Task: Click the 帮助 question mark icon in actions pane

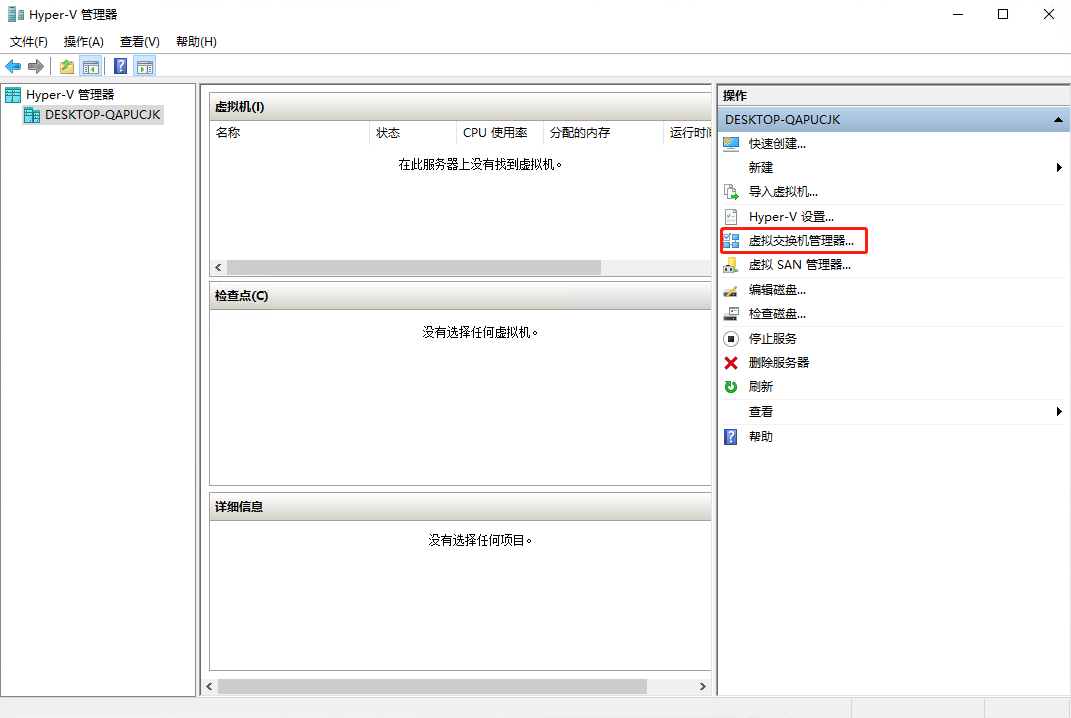Action: pyautogui.click(x=731, y=437)
